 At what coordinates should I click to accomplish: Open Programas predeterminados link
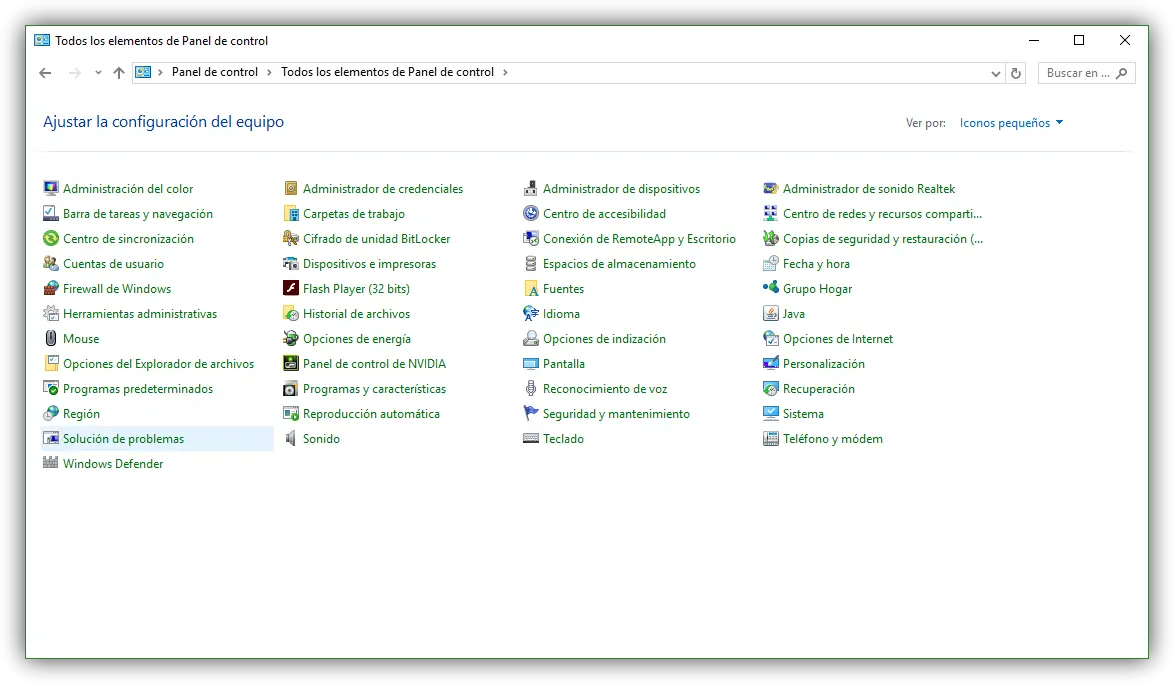(x=138, y=389)
